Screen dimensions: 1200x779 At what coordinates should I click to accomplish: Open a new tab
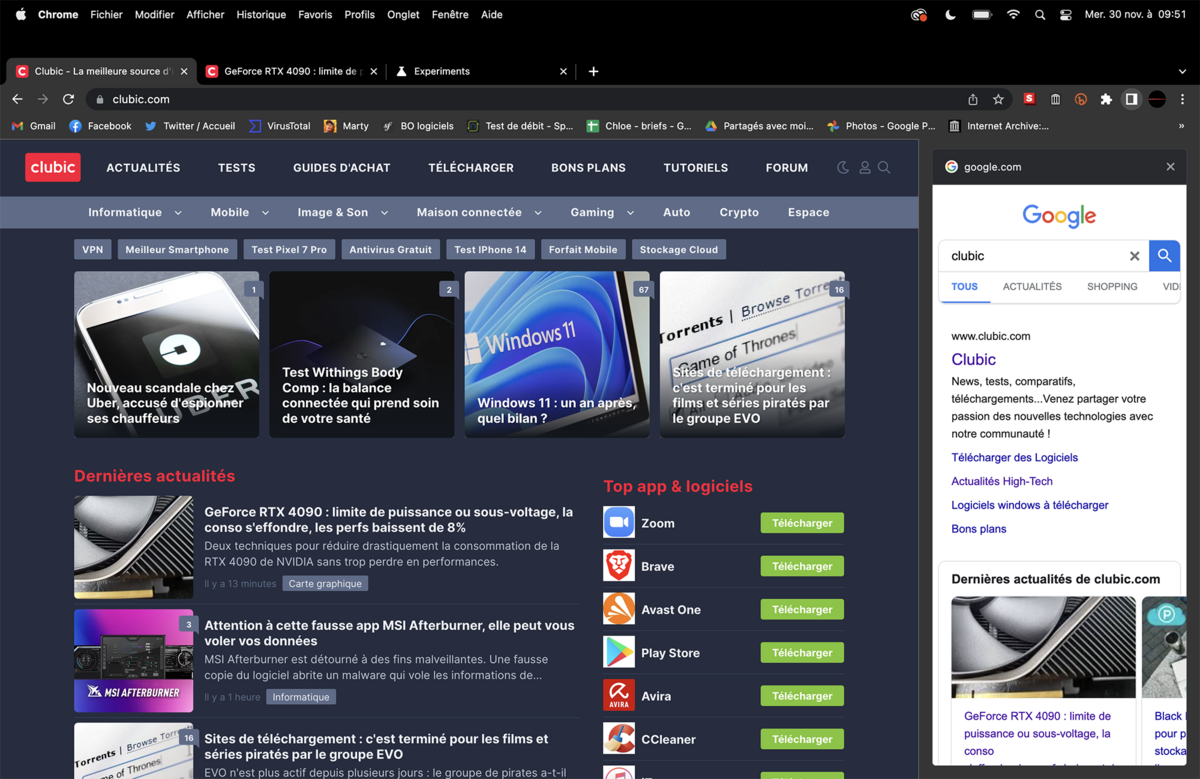593,71
